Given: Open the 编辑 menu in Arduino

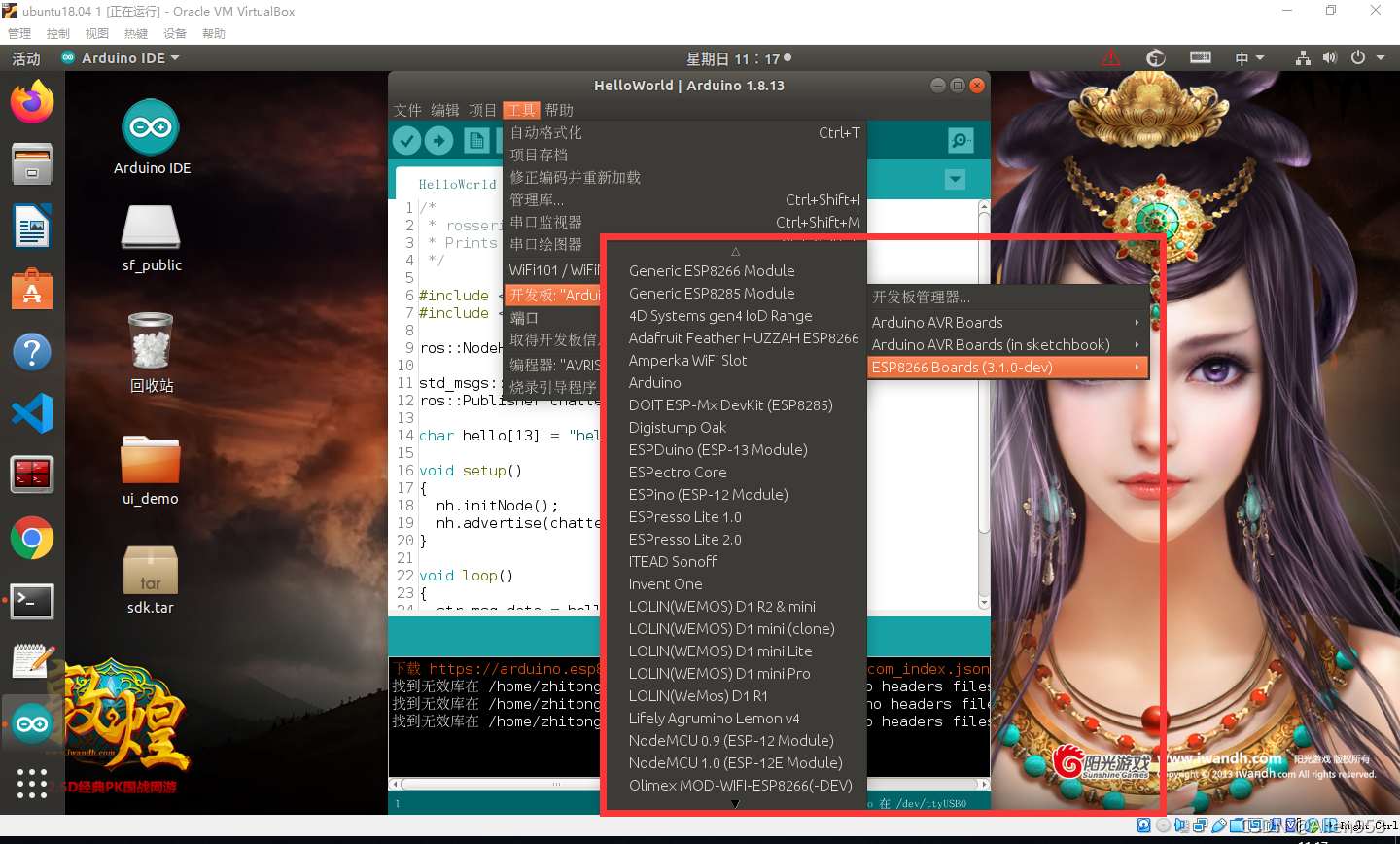Looking at the screenshot, I should 445,110.
